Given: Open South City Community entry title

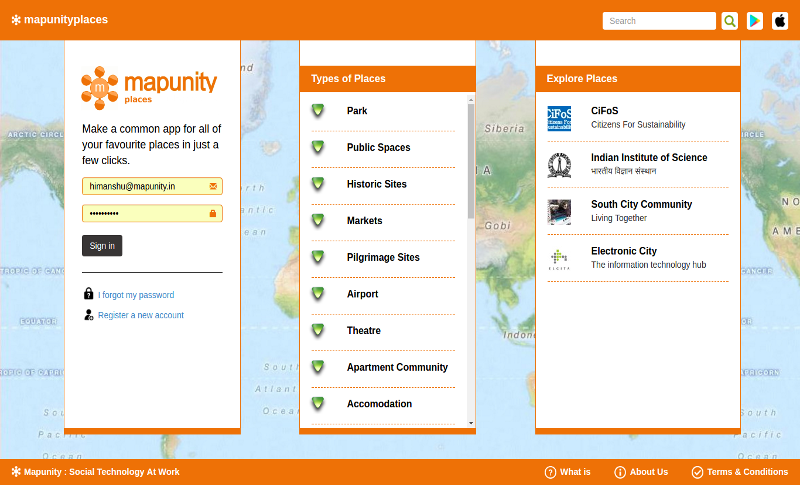Looking at the screenshot, I should click(x=641, y=205).
